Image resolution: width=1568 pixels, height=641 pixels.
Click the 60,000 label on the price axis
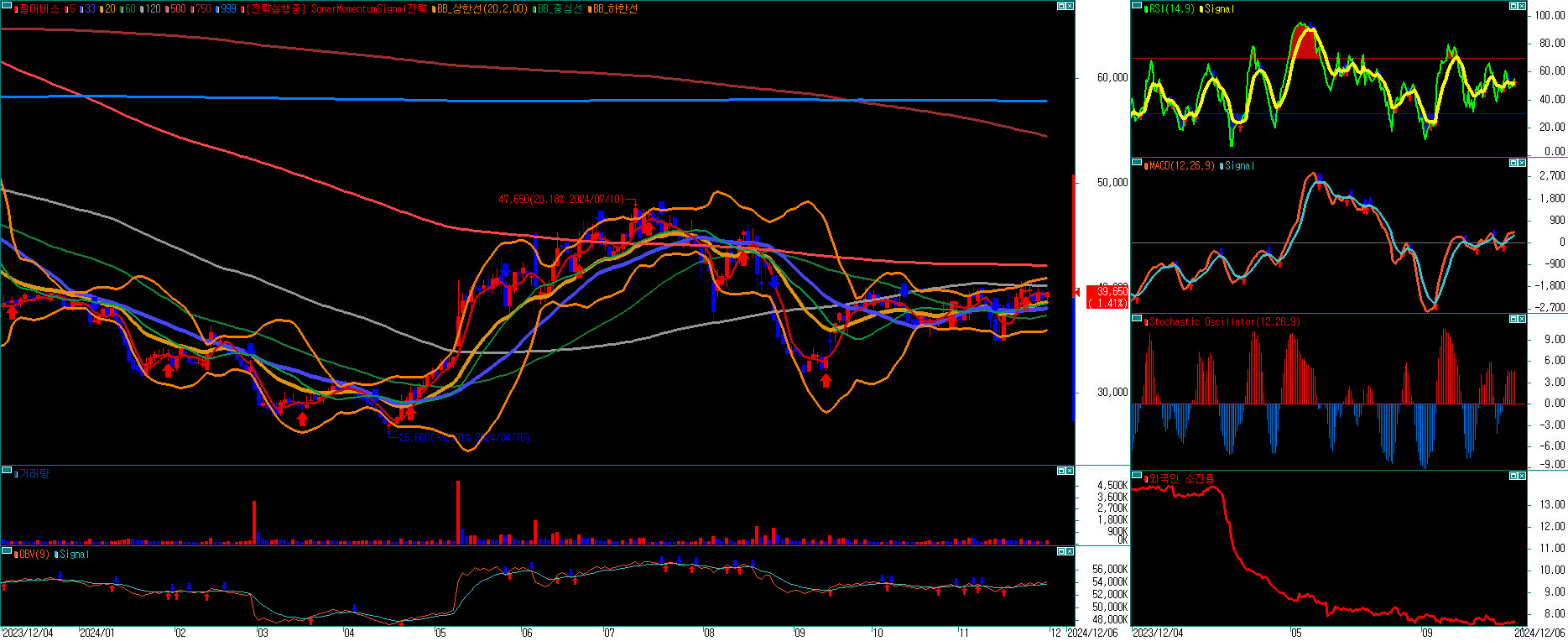1112,77
